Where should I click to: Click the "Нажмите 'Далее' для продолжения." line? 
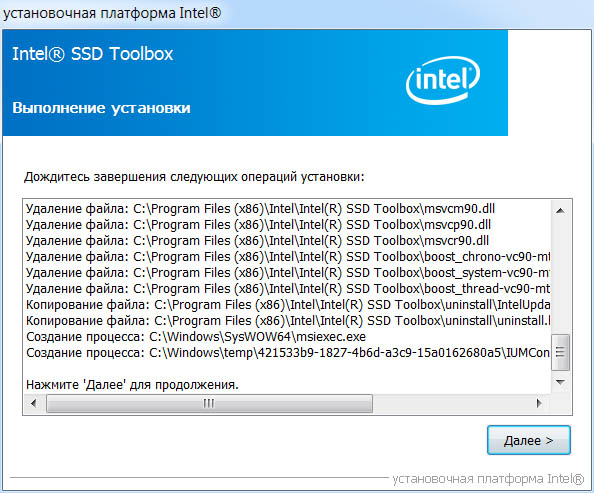132,385
